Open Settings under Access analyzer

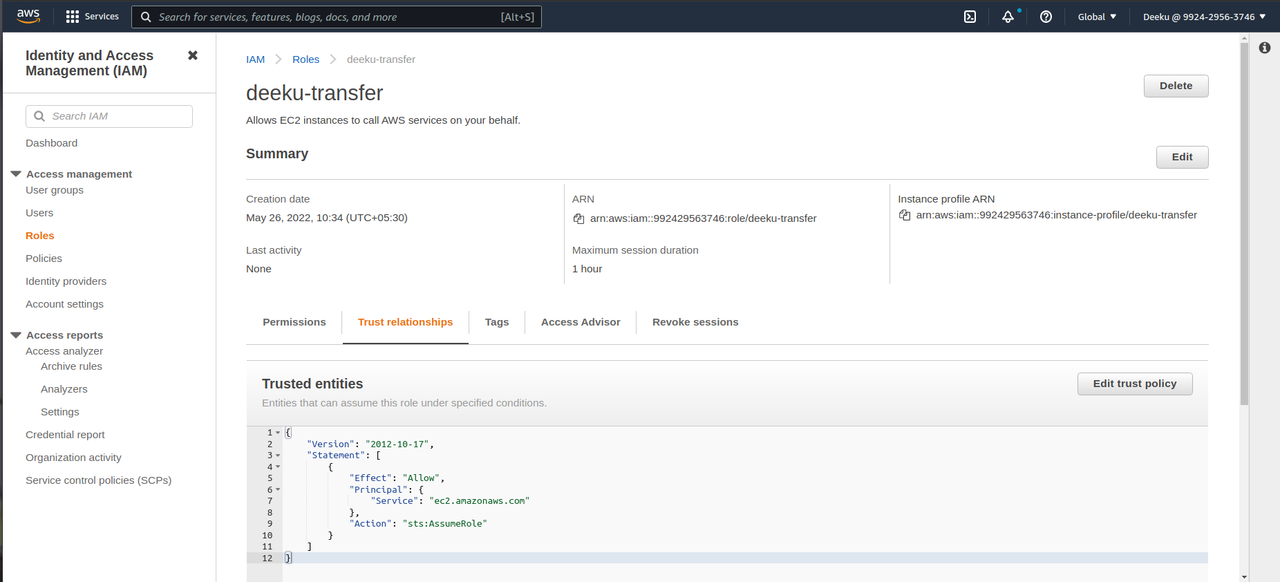pyautogui.click(x=60, y=412)
